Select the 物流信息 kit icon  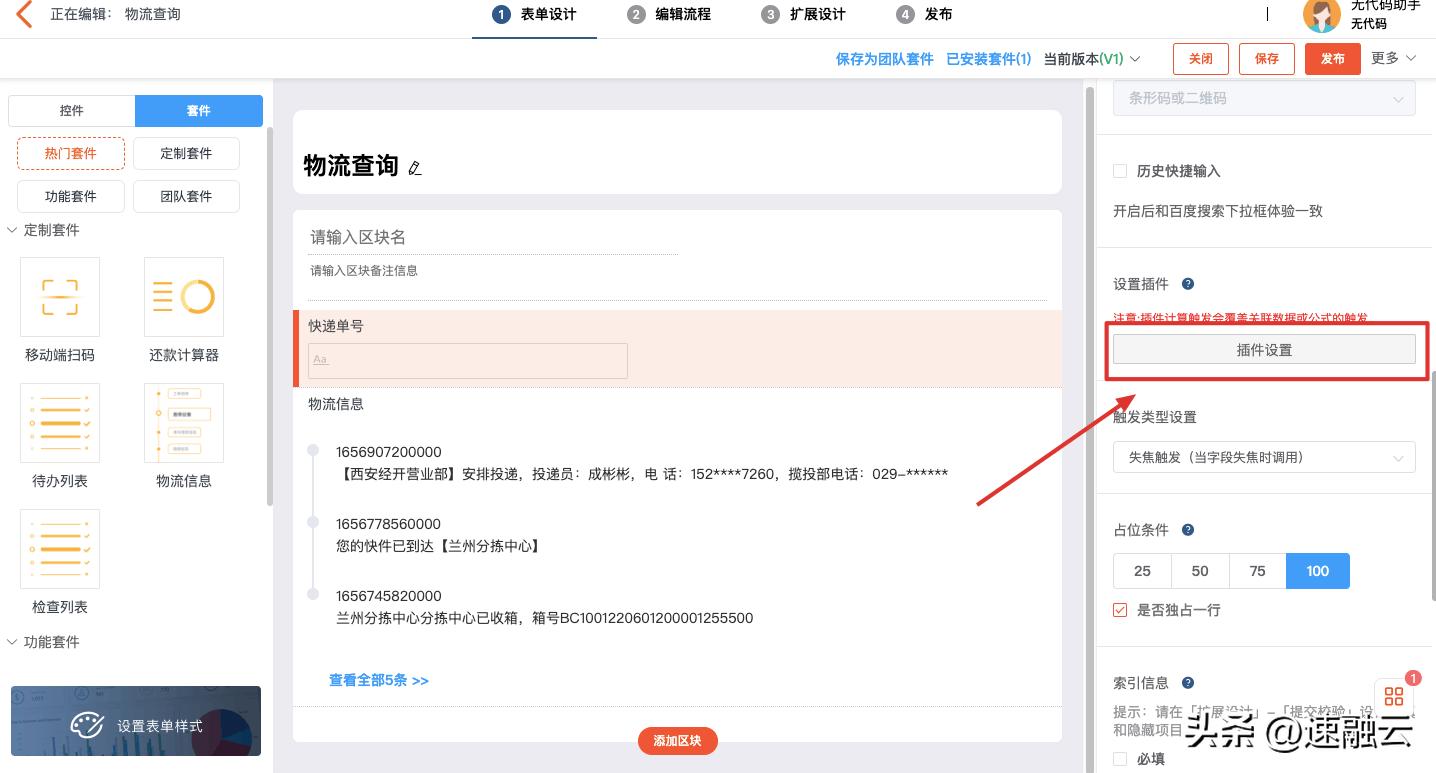pos(183,422)
